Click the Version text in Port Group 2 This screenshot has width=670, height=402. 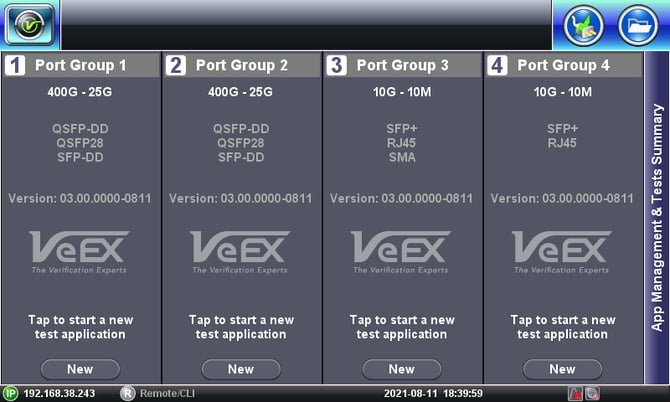click(x=240, y=199)
